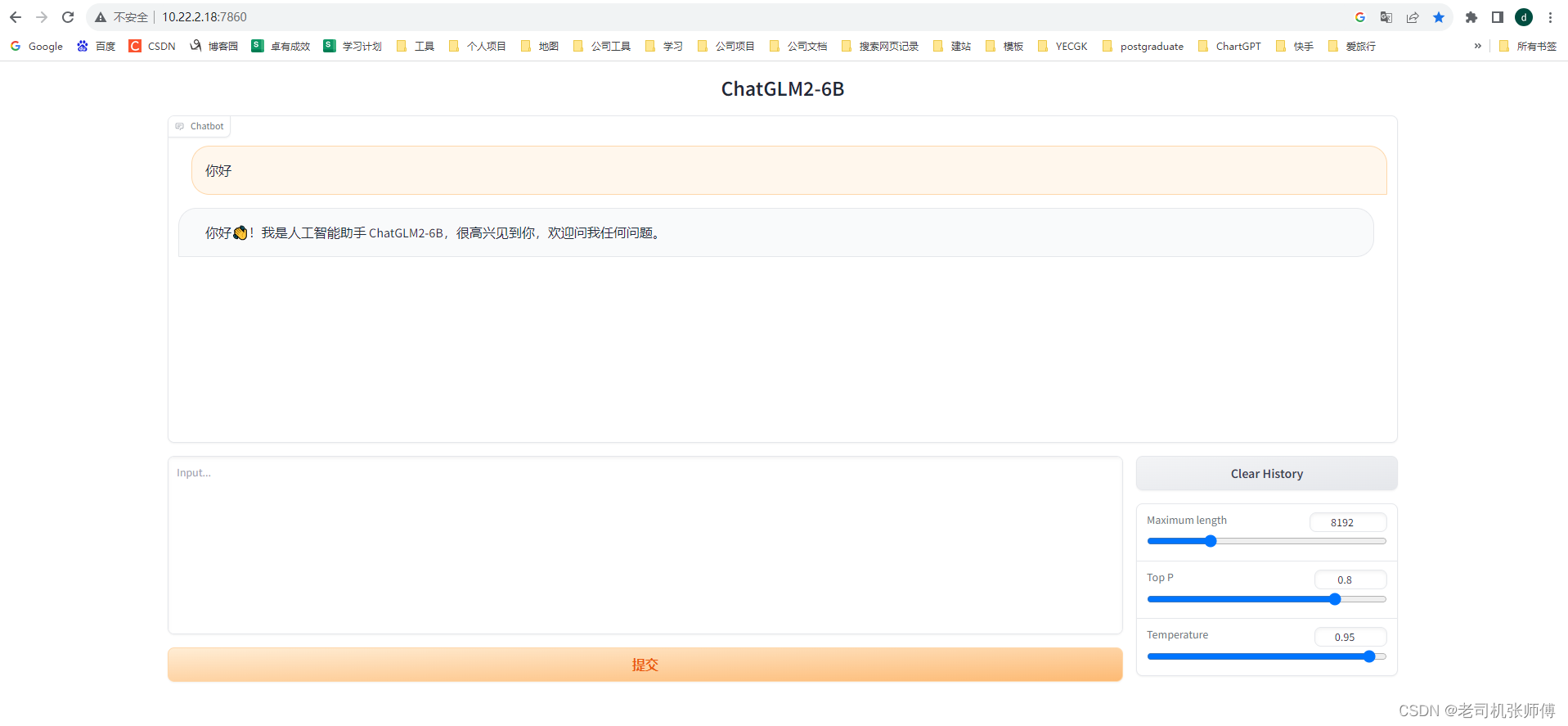The width and height of the screenshot is (1568, 726).
Task: Click the ChatGLM2-6B page heading
Action: tap(783, 88)
